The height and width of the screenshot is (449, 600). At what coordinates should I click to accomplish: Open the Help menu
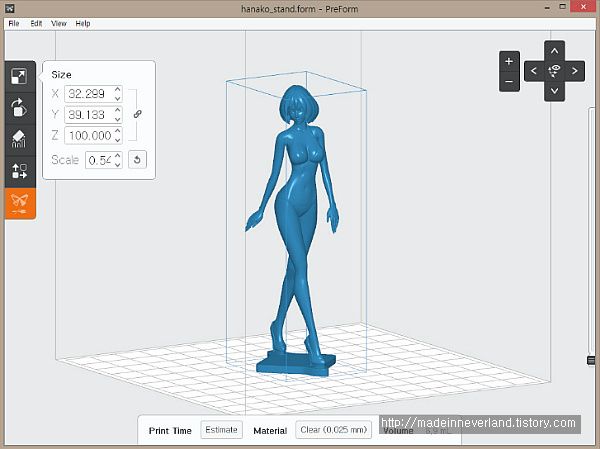(x=83, y=24)
